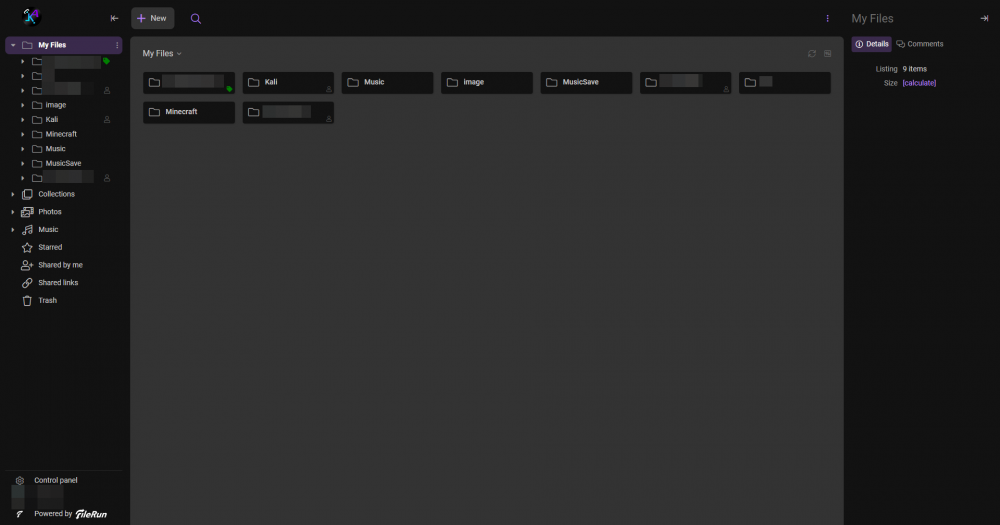Open the My Files breadcrumb dropdown
1000x525 pixels.
point(162,54)
